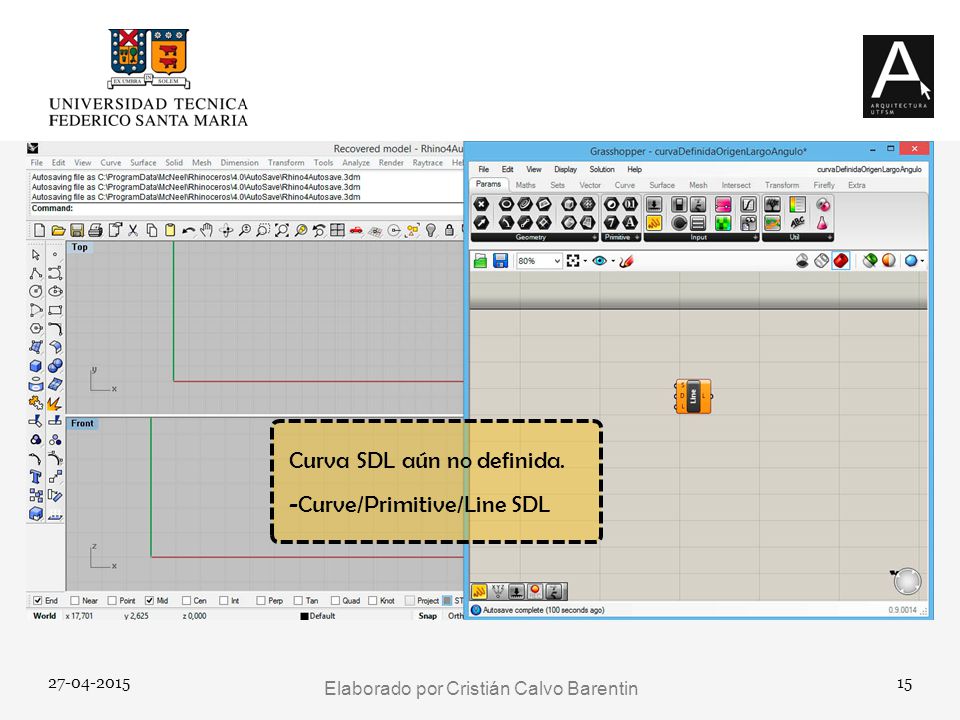
Task: Expand the Primitive panel in Grasshopper
Action: pyautogui.click(x=637, y=238)
